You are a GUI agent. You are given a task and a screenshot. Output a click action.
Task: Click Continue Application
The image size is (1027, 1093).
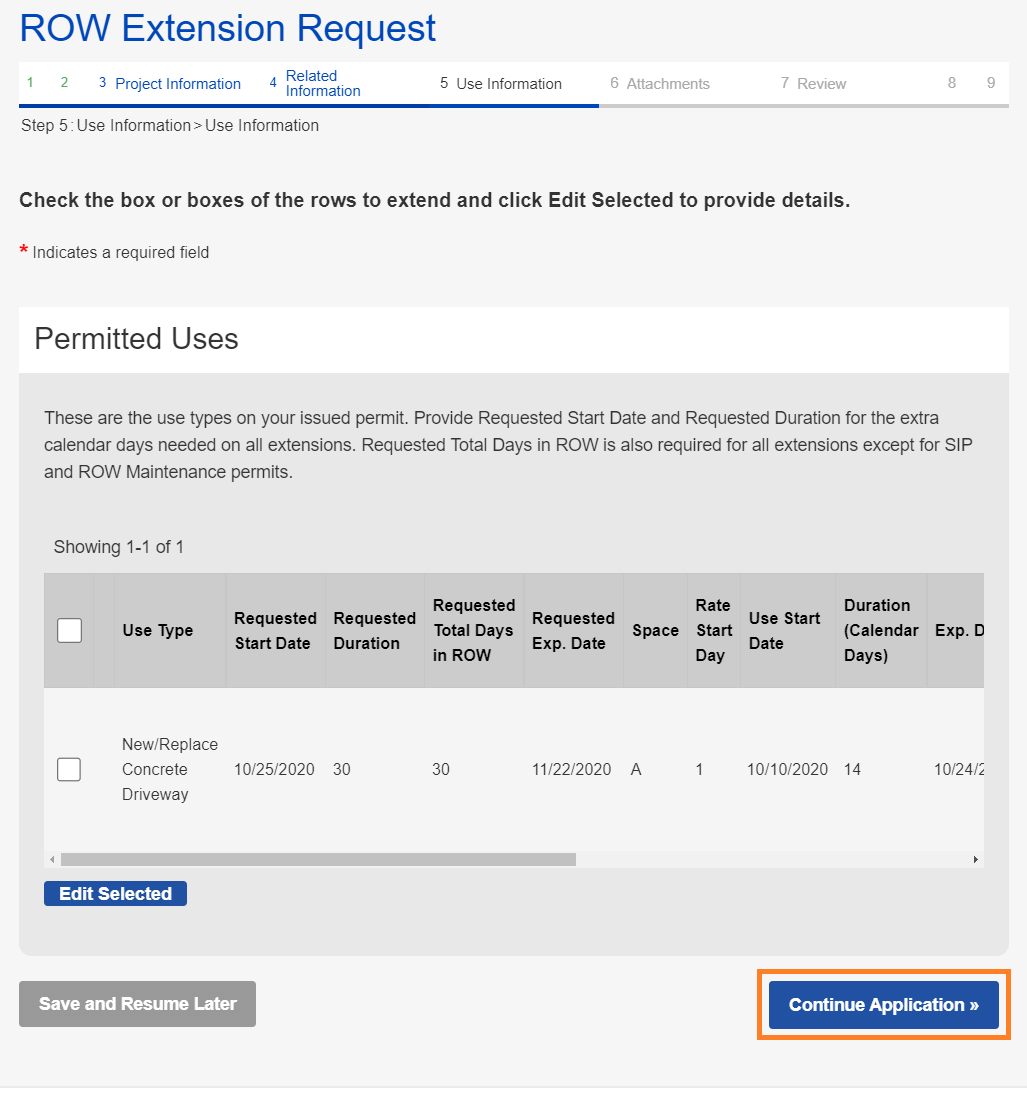tap(882, 1004)
